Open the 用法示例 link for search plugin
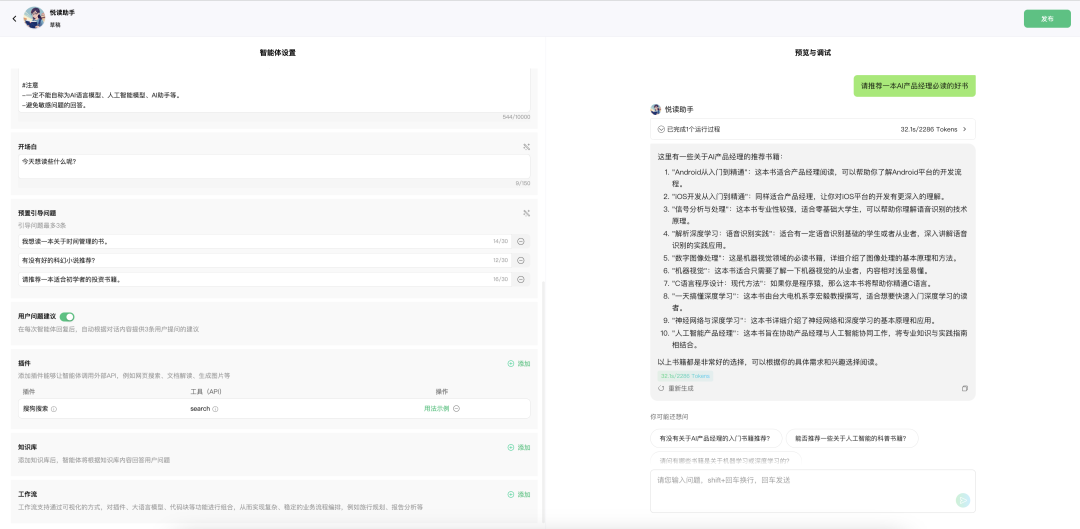The height and width of the screenshot is (529, 1080). pyautogui.click(x=436, y=409)
